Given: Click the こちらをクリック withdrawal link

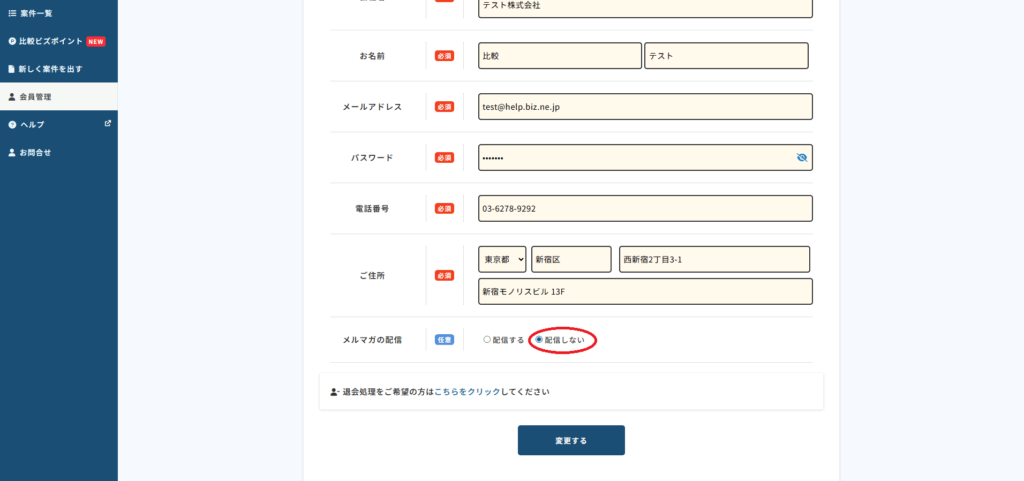Looking at the screenshot, I should point(469,392).
